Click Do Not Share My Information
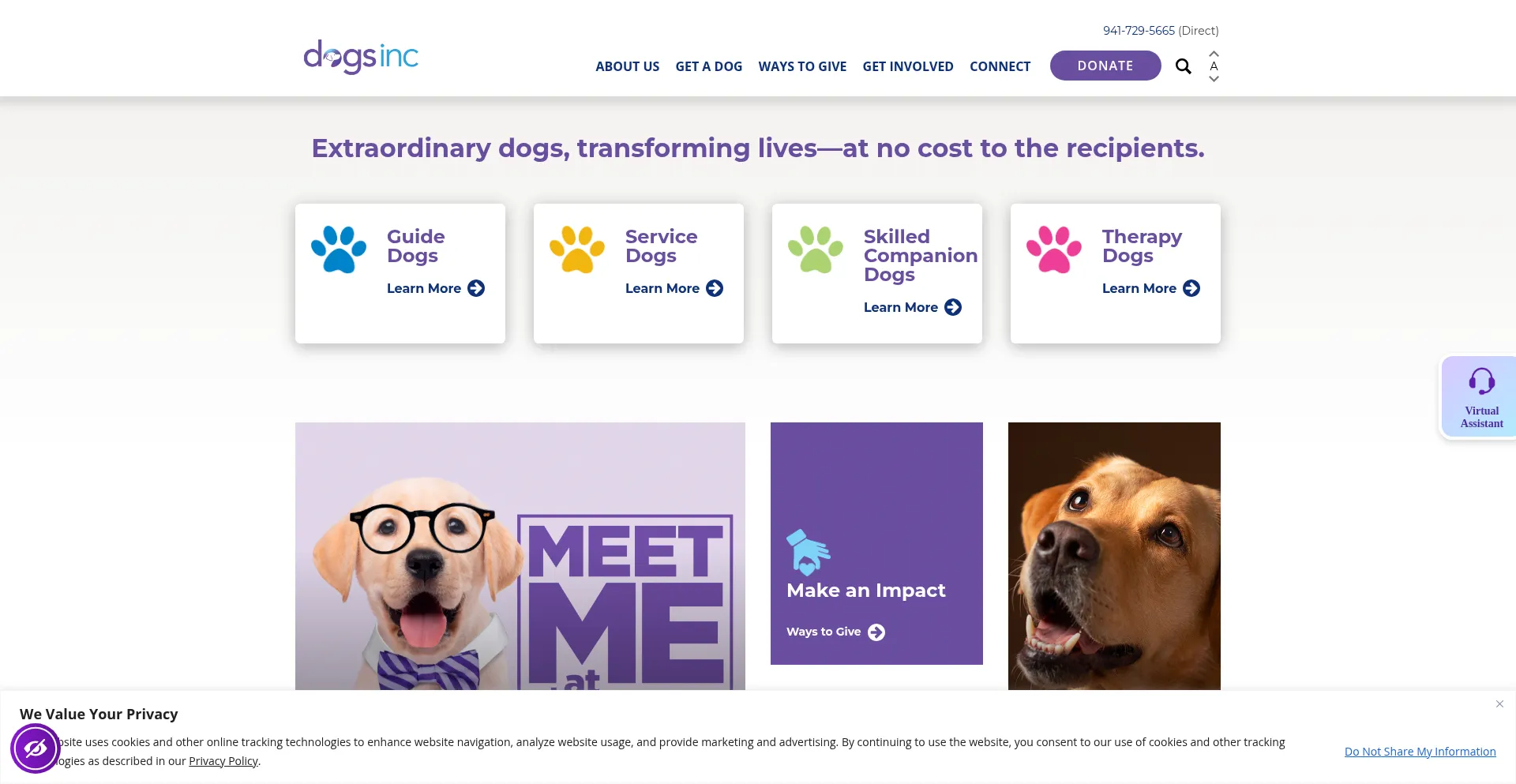Screen dimensions: 1516x784 coord(1420,752)
